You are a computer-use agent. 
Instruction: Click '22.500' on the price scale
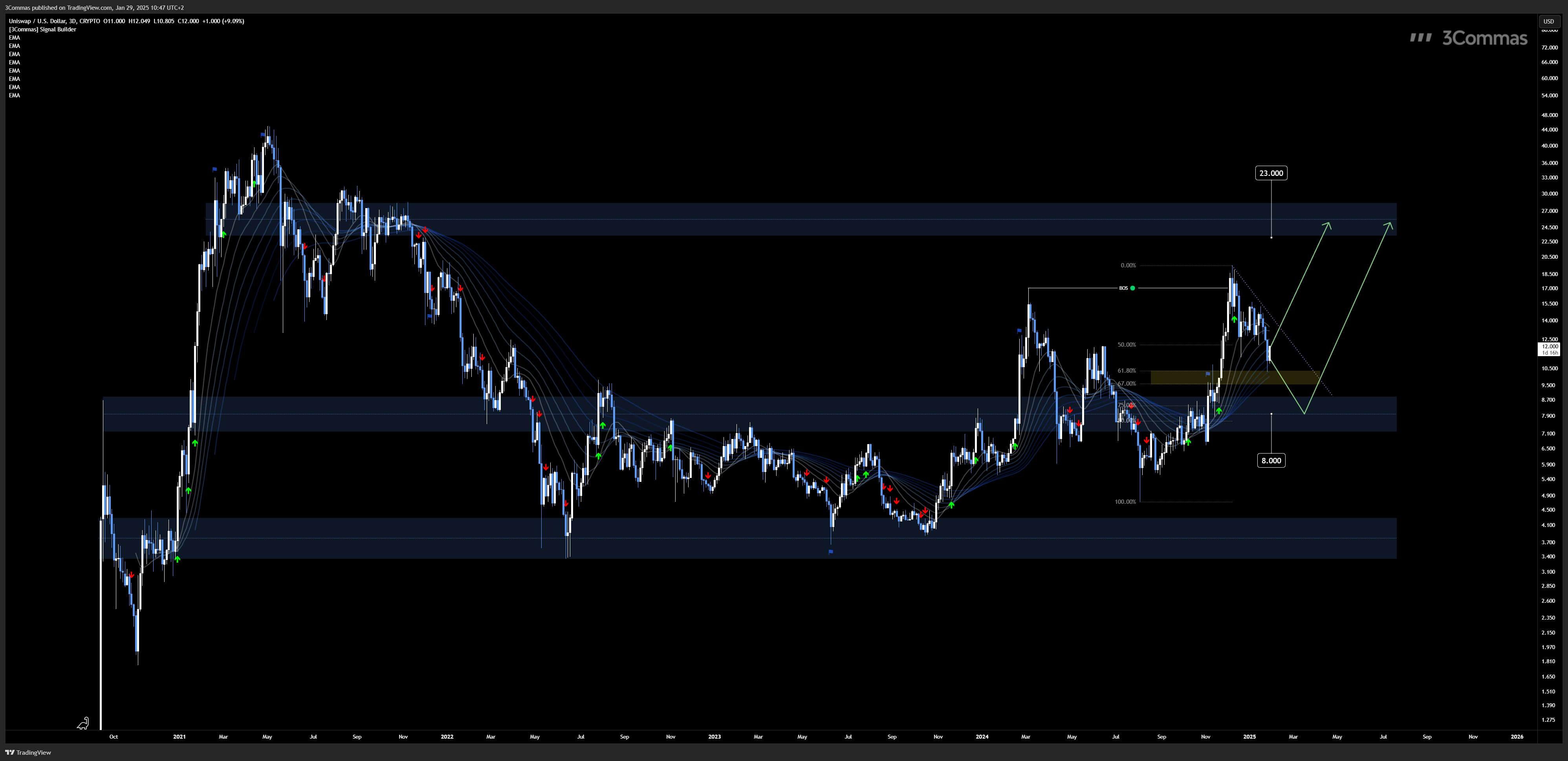pos(1549,241)
